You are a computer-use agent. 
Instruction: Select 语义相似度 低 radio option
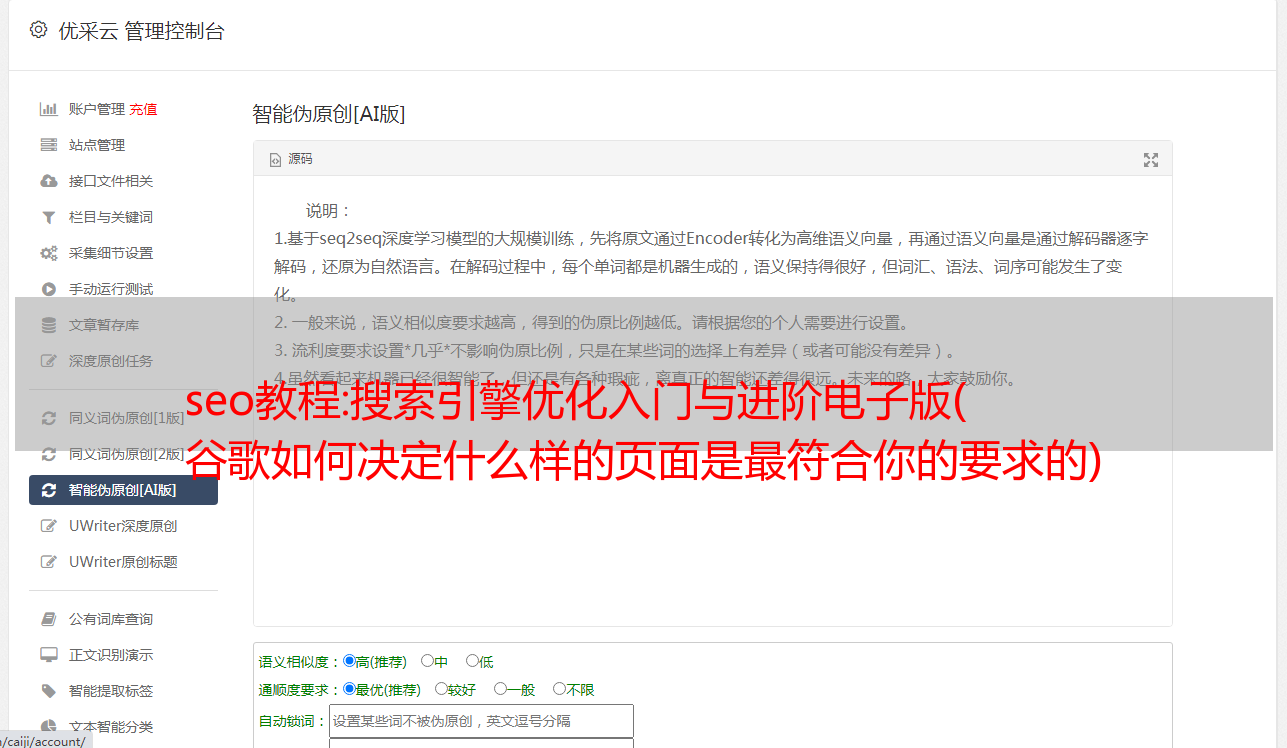pyautogui.click(x=472, y=661)
